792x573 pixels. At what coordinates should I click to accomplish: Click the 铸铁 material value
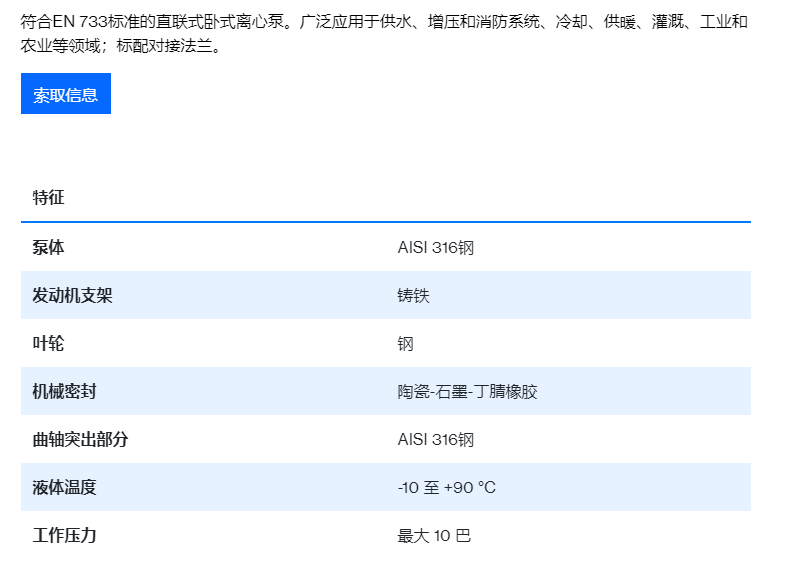point(413,295)
